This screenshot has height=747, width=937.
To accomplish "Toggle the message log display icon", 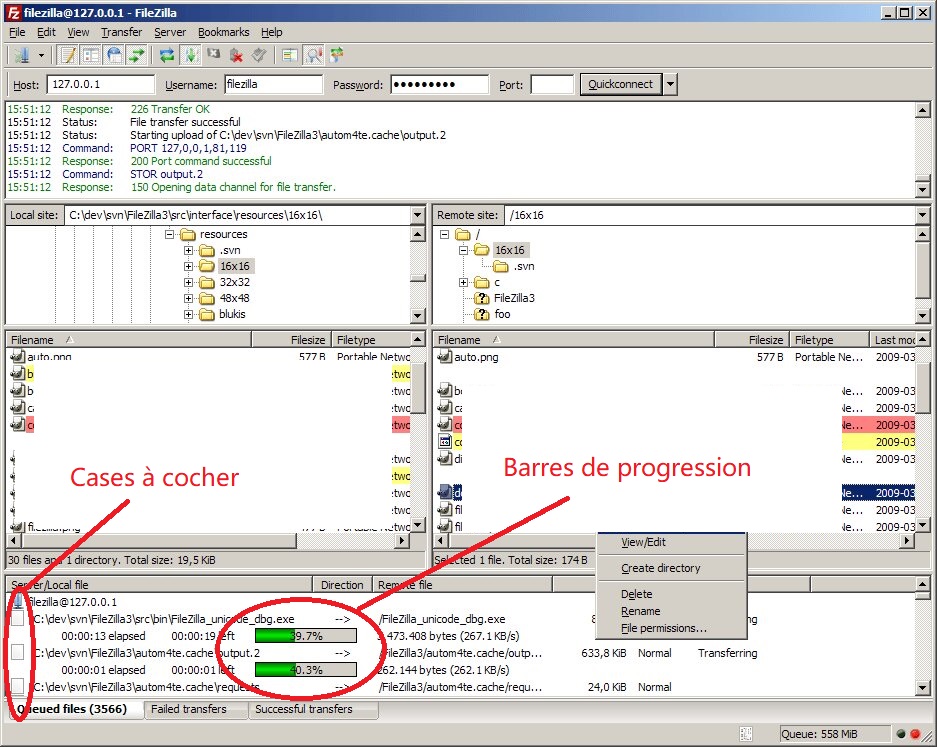I will [68, 56].
